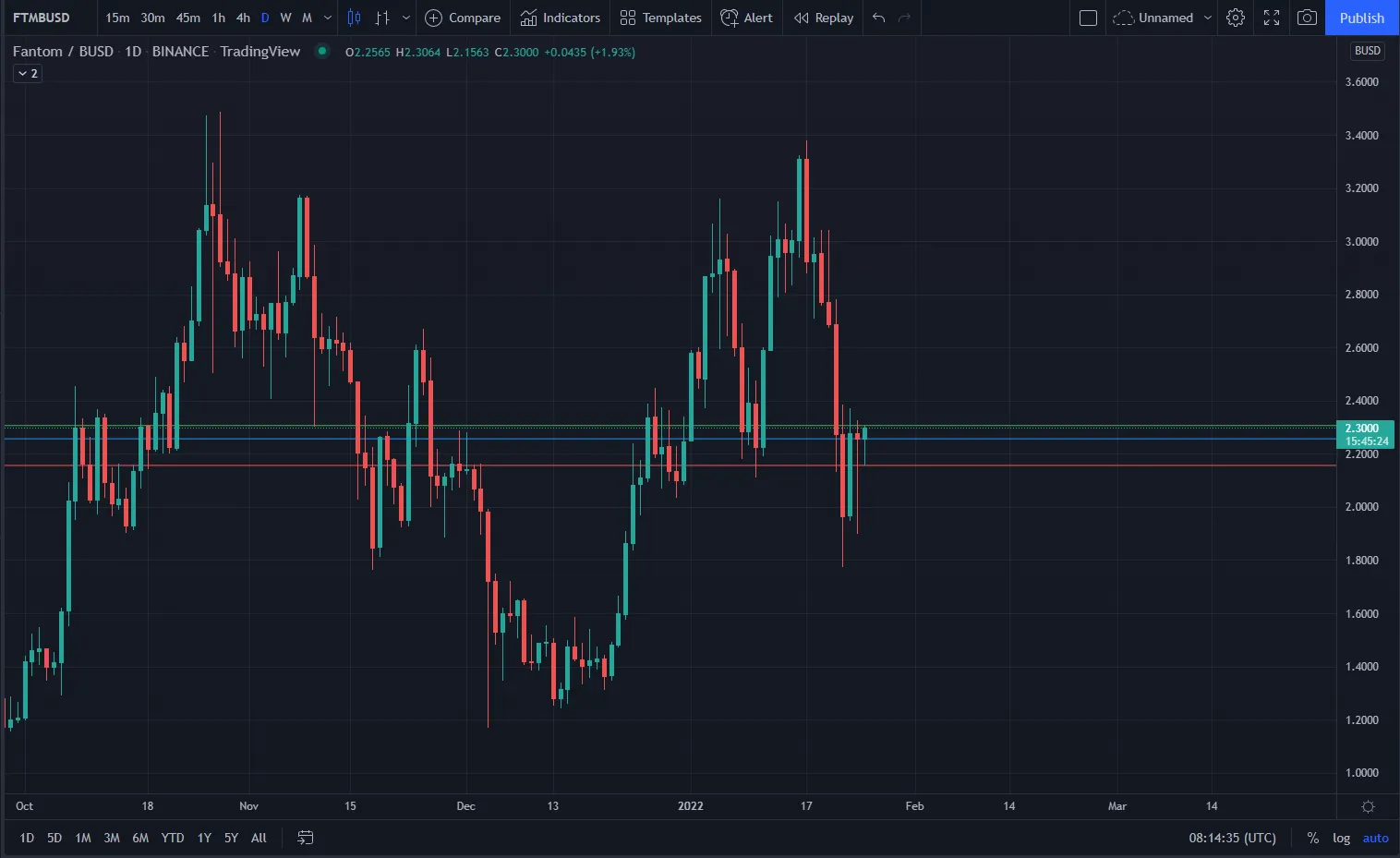This screenshot has height=858, width=1400.
Task: Switch to 15m timeframe
Action: (x=117, y=18)
